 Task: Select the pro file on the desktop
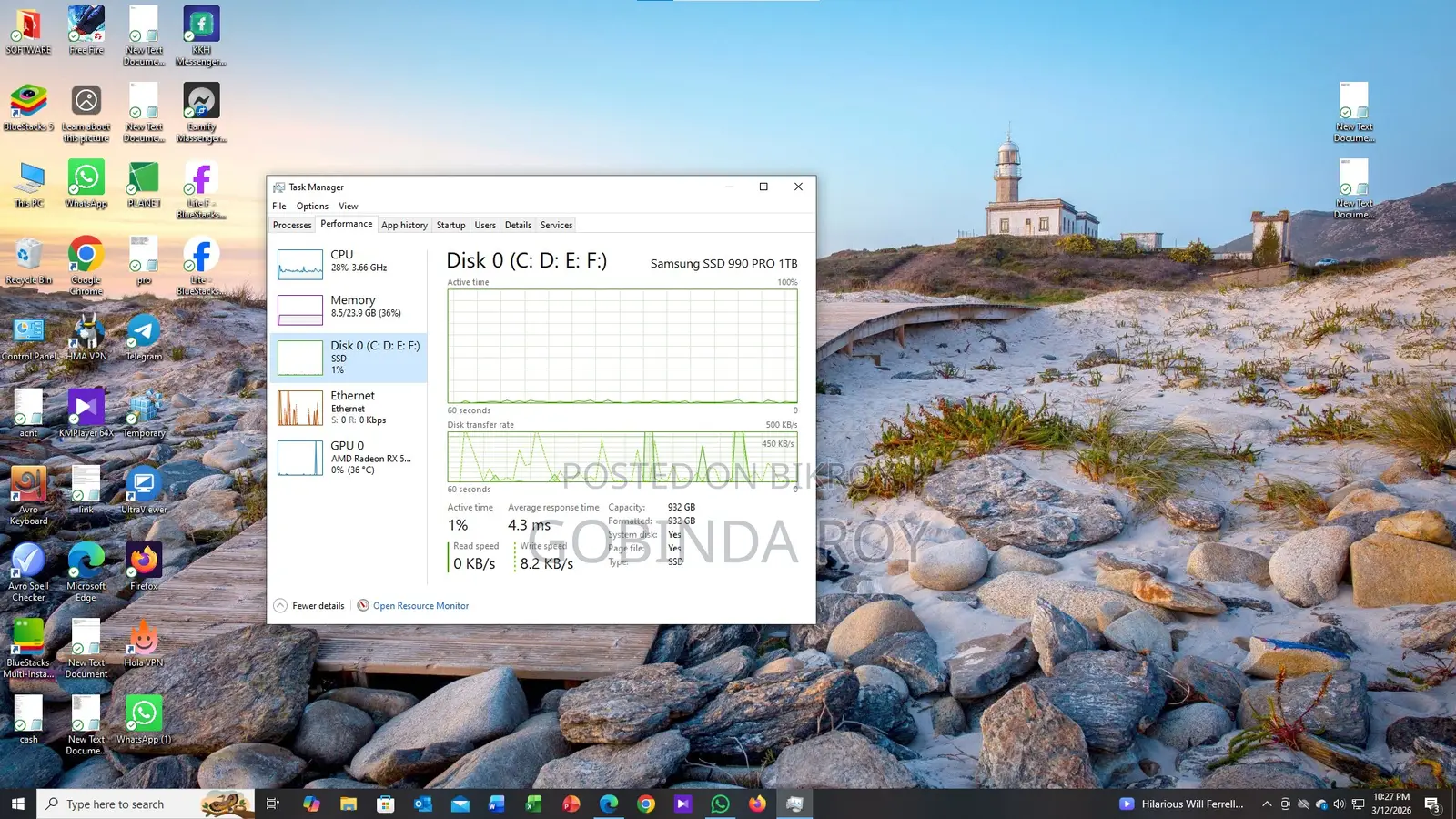144,260
